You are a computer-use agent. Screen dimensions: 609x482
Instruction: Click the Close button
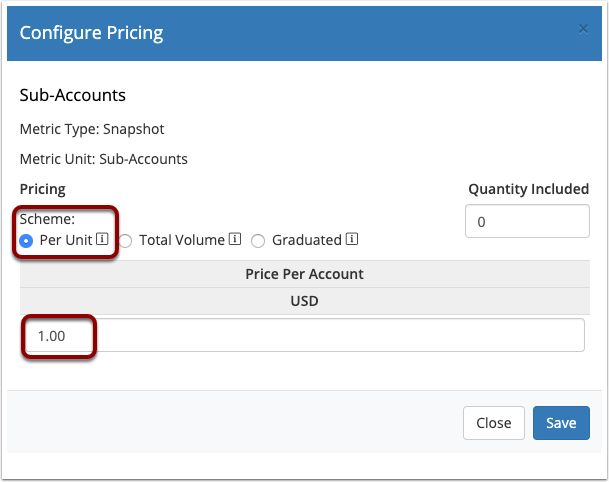click(494, 423)
